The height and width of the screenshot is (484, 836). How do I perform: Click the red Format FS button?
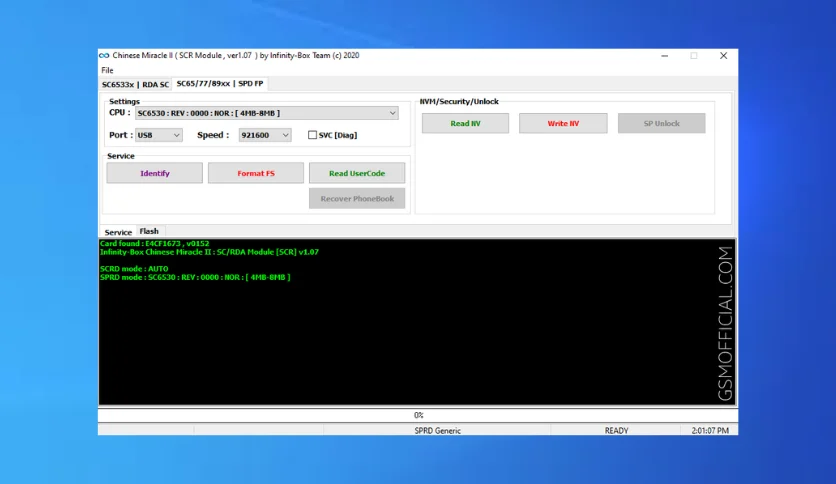click(256, 173)
